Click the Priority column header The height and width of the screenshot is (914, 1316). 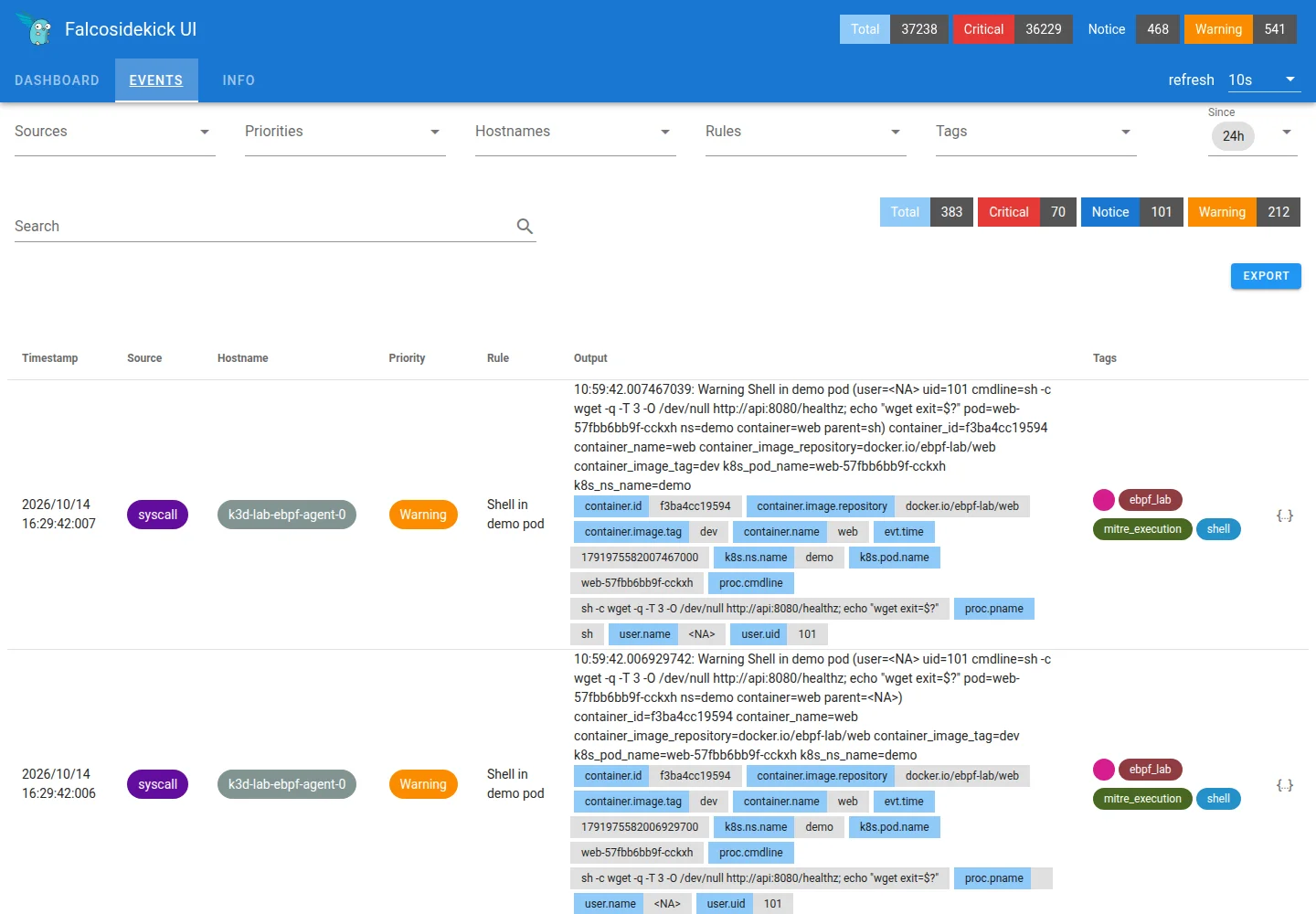click(x=407, y=358)
